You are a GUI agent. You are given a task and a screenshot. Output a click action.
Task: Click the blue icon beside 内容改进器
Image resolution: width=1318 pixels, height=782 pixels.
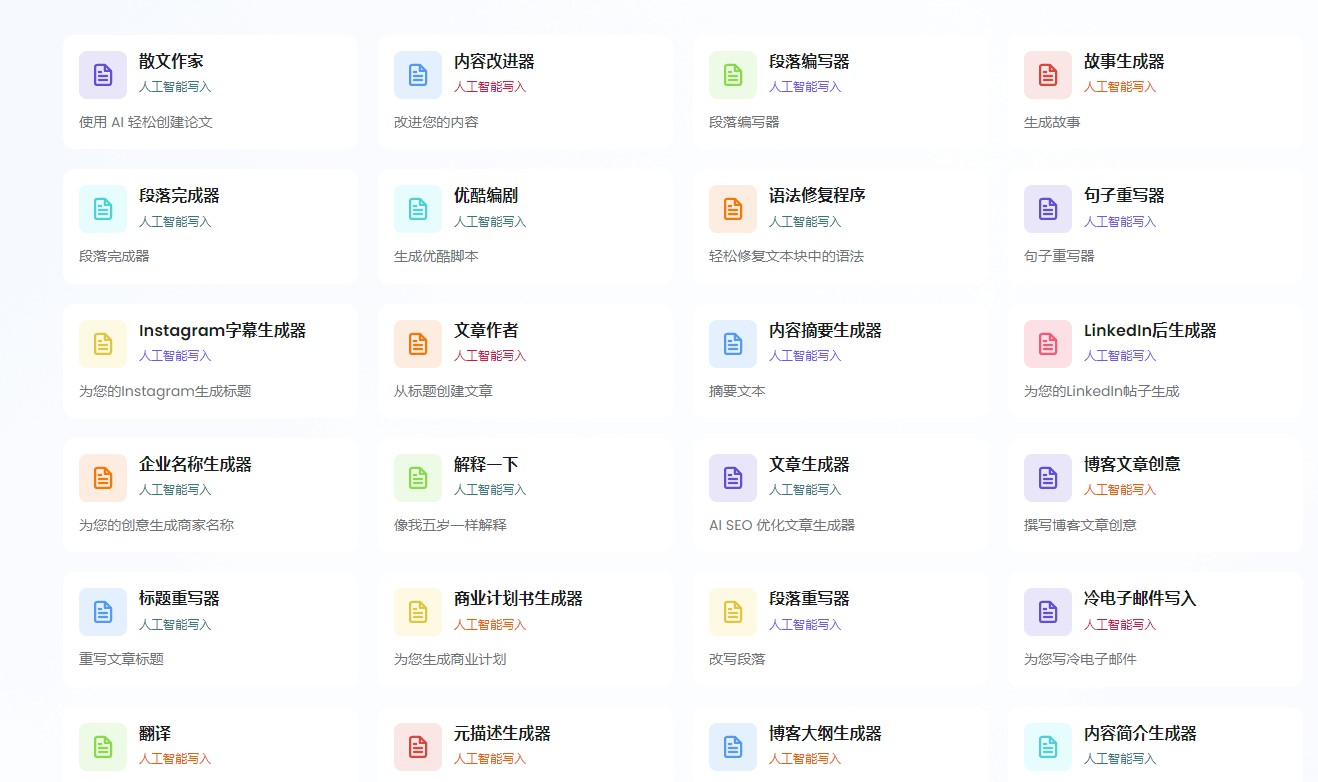tap(418, 75)
